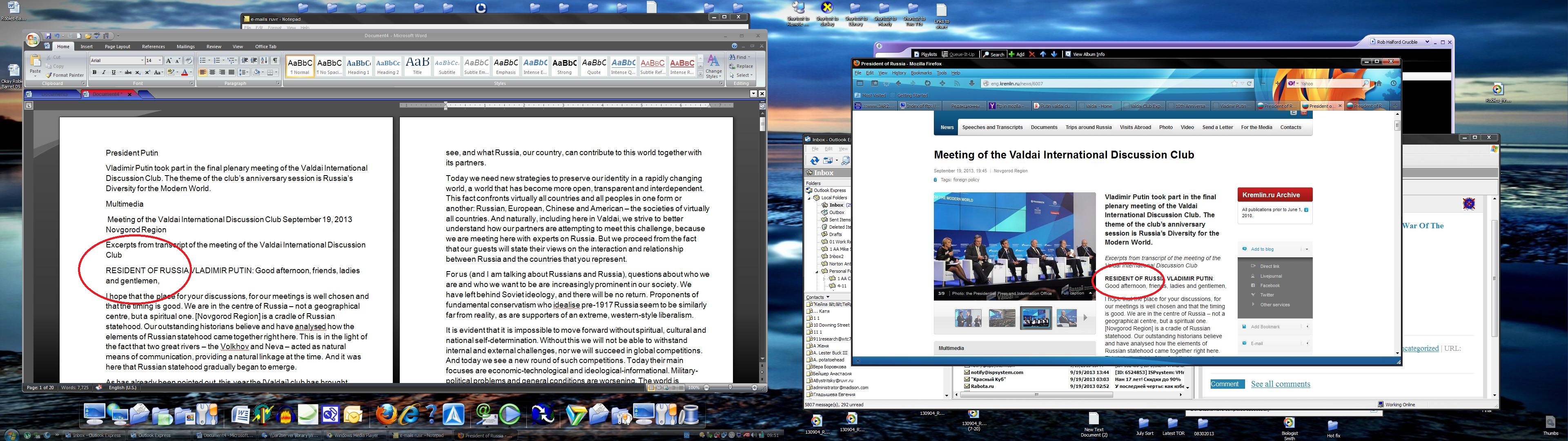Toggle Italic formatting in Word ribbon
1568x441 pixels.
pos(104,73)
